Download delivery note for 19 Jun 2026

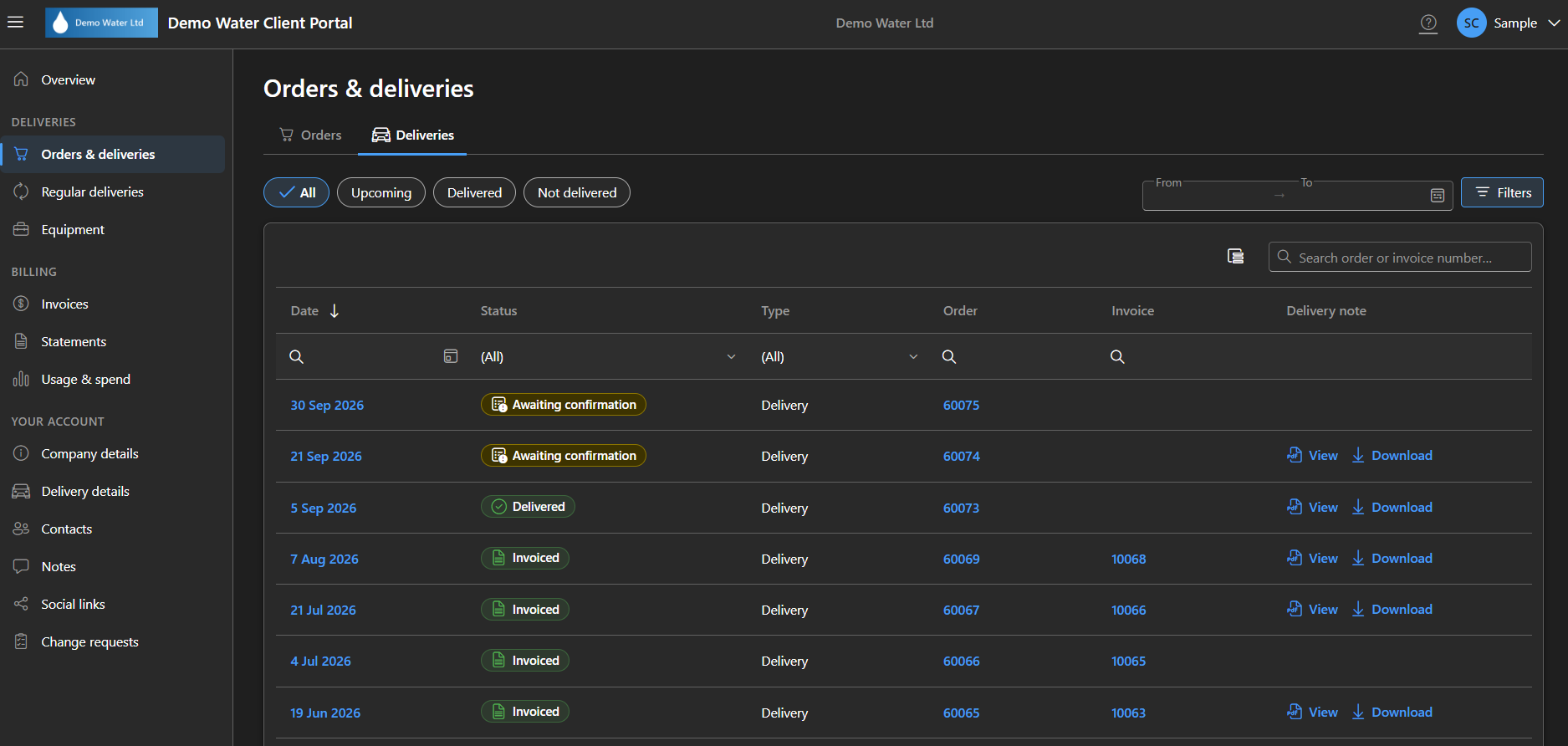click(x=1392, y=713)
